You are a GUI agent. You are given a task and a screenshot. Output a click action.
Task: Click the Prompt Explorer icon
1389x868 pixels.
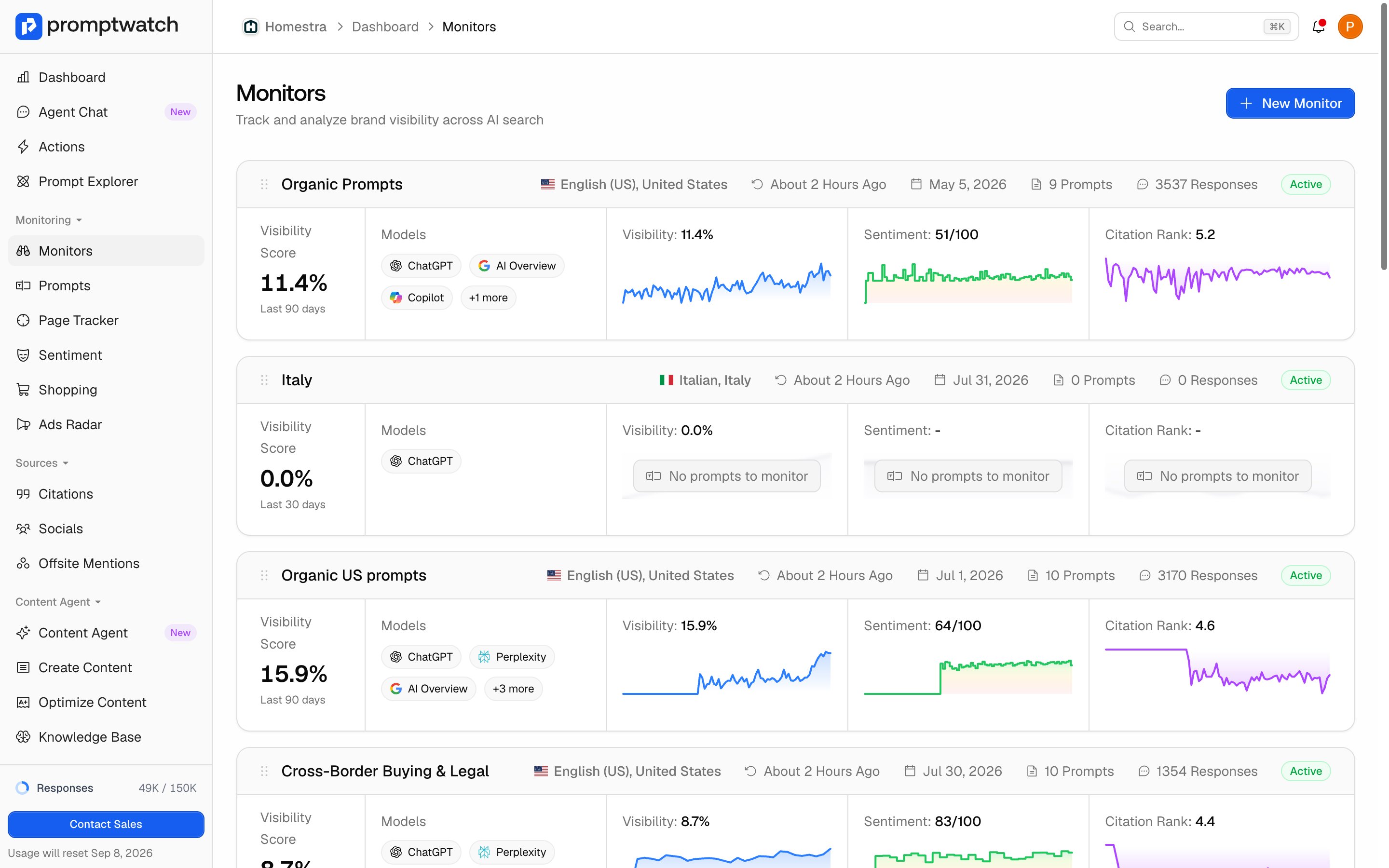click(23, 181)
